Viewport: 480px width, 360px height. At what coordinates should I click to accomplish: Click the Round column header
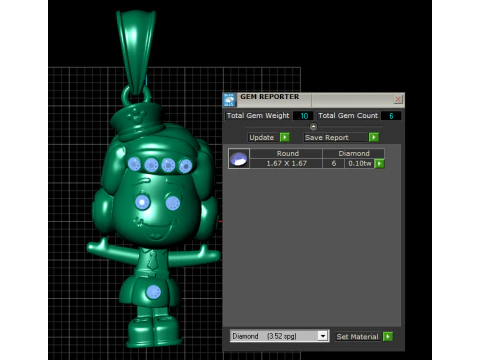click(287, 153)
